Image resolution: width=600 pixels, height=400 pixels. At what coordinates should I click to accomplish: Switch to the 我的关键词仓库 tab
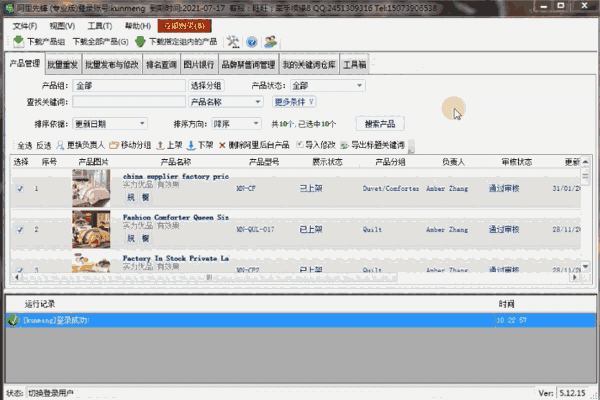pos(309,65)
